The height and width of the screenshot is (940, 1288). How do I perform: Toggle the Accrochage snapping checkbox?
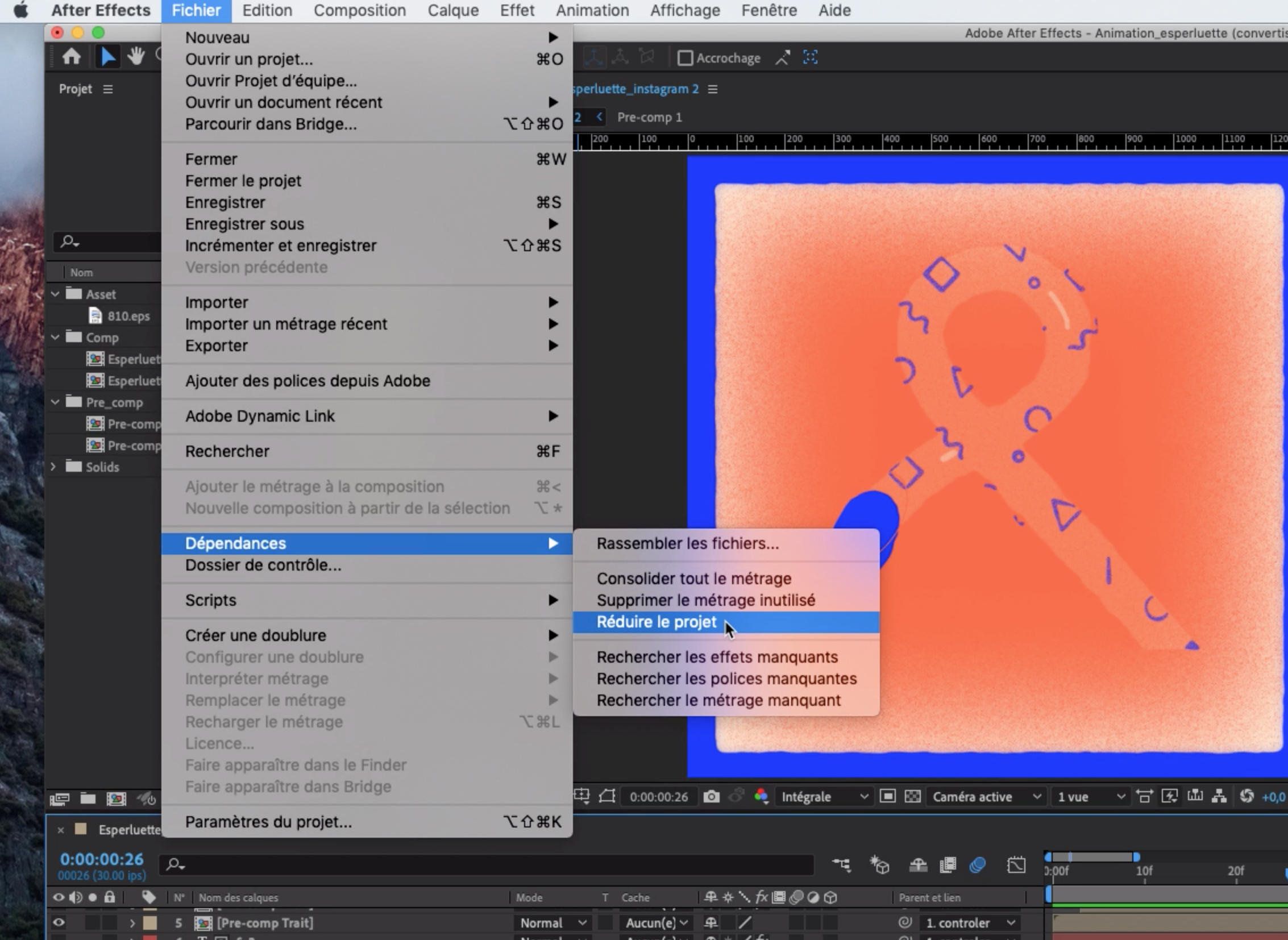tap(685, 58)
